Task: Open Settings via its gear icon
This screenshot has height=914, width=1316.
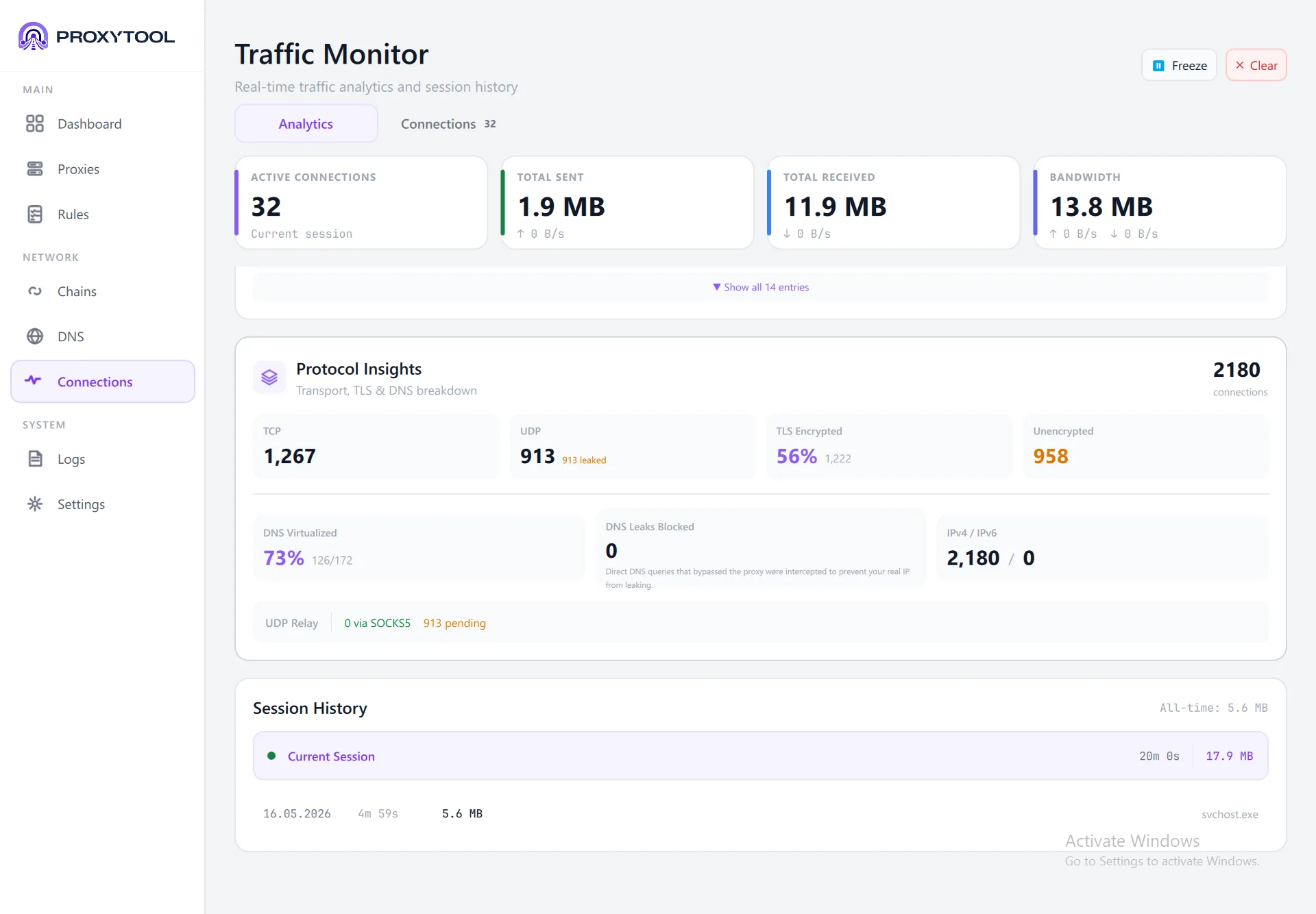Action: pyautogui.click(x=35, y=504)
